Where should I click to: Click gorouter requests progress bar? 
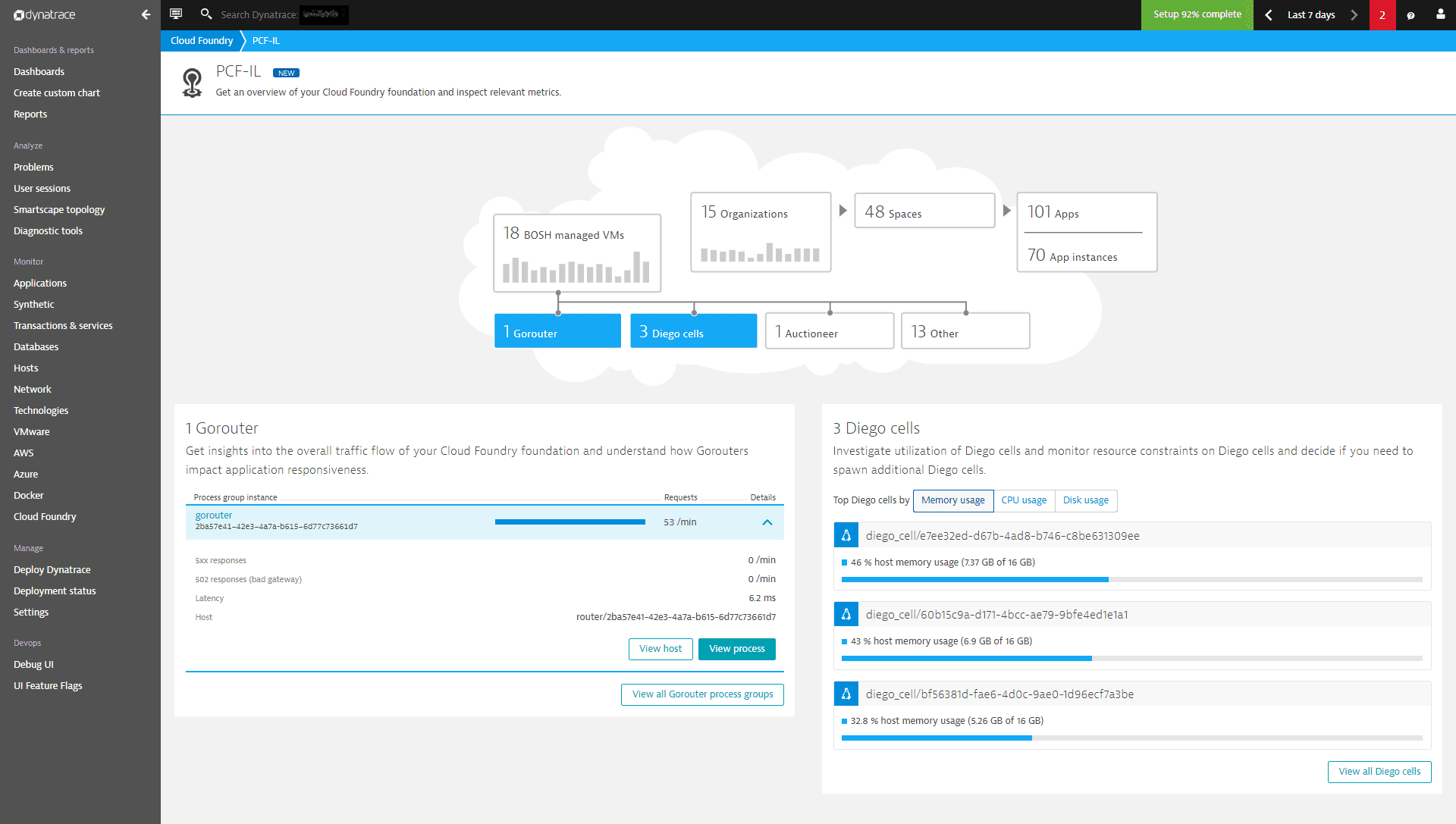(570, 522)
